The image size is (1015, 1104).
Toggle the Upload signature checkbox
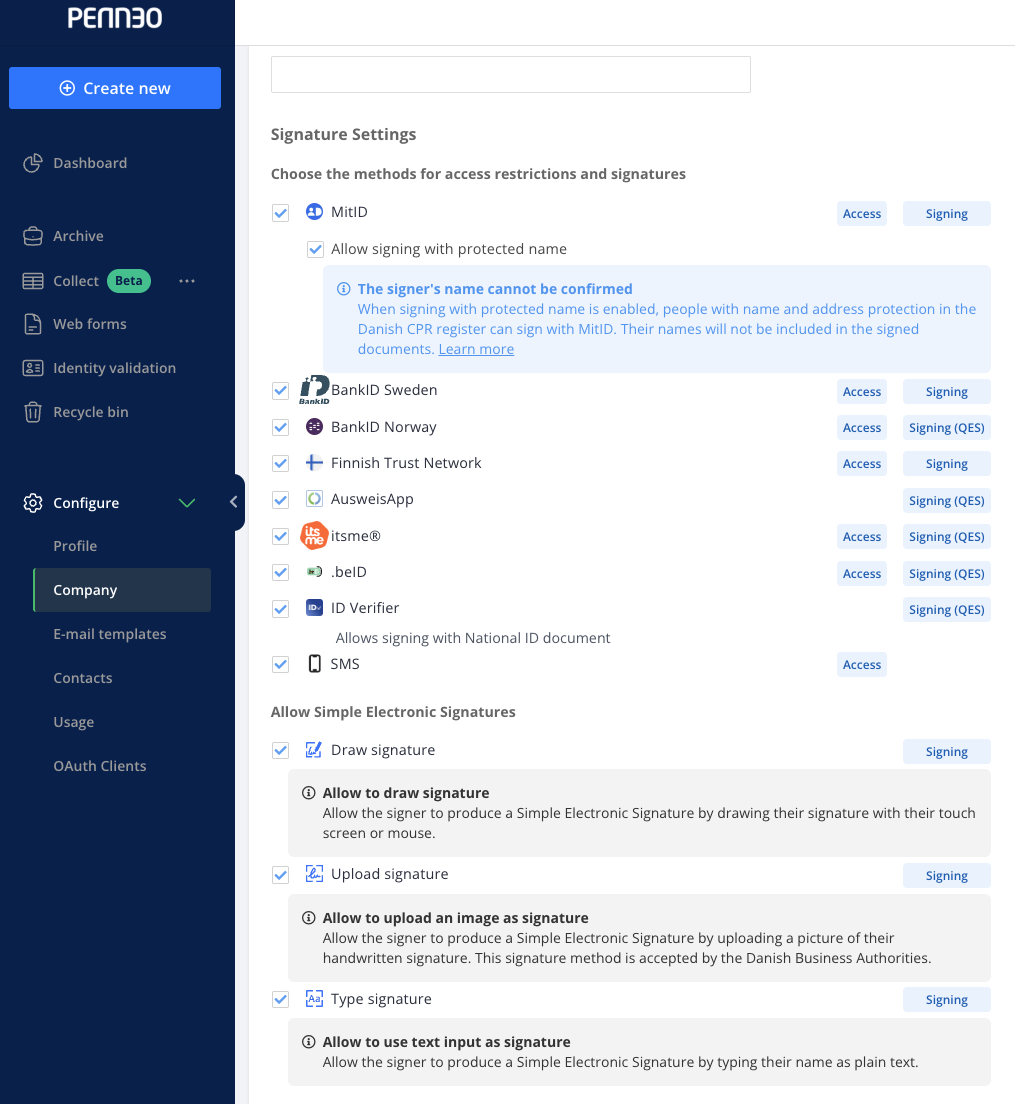pyautogui.click(x=280, y=875)
